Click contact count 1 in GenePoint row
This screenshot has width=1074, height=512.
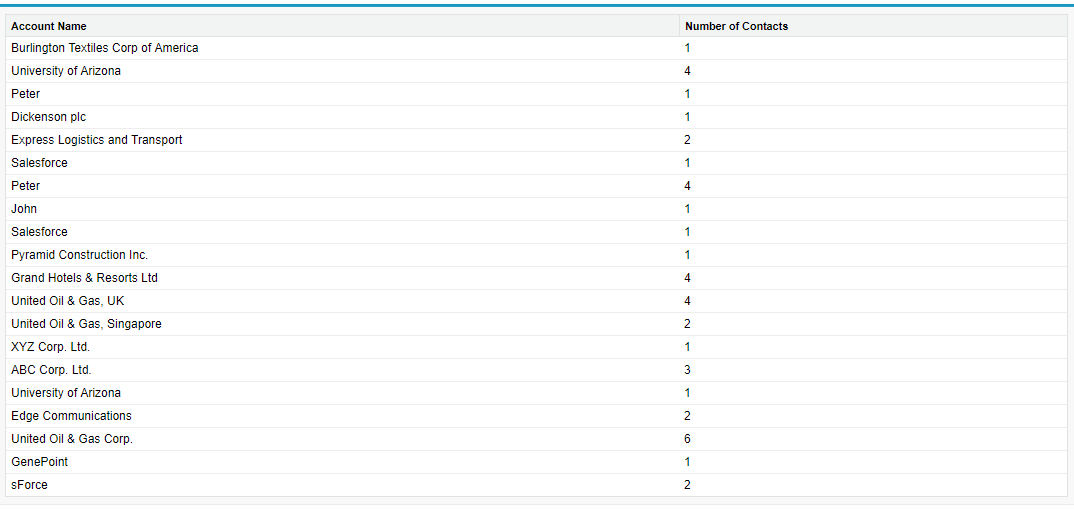pos(687,462)
